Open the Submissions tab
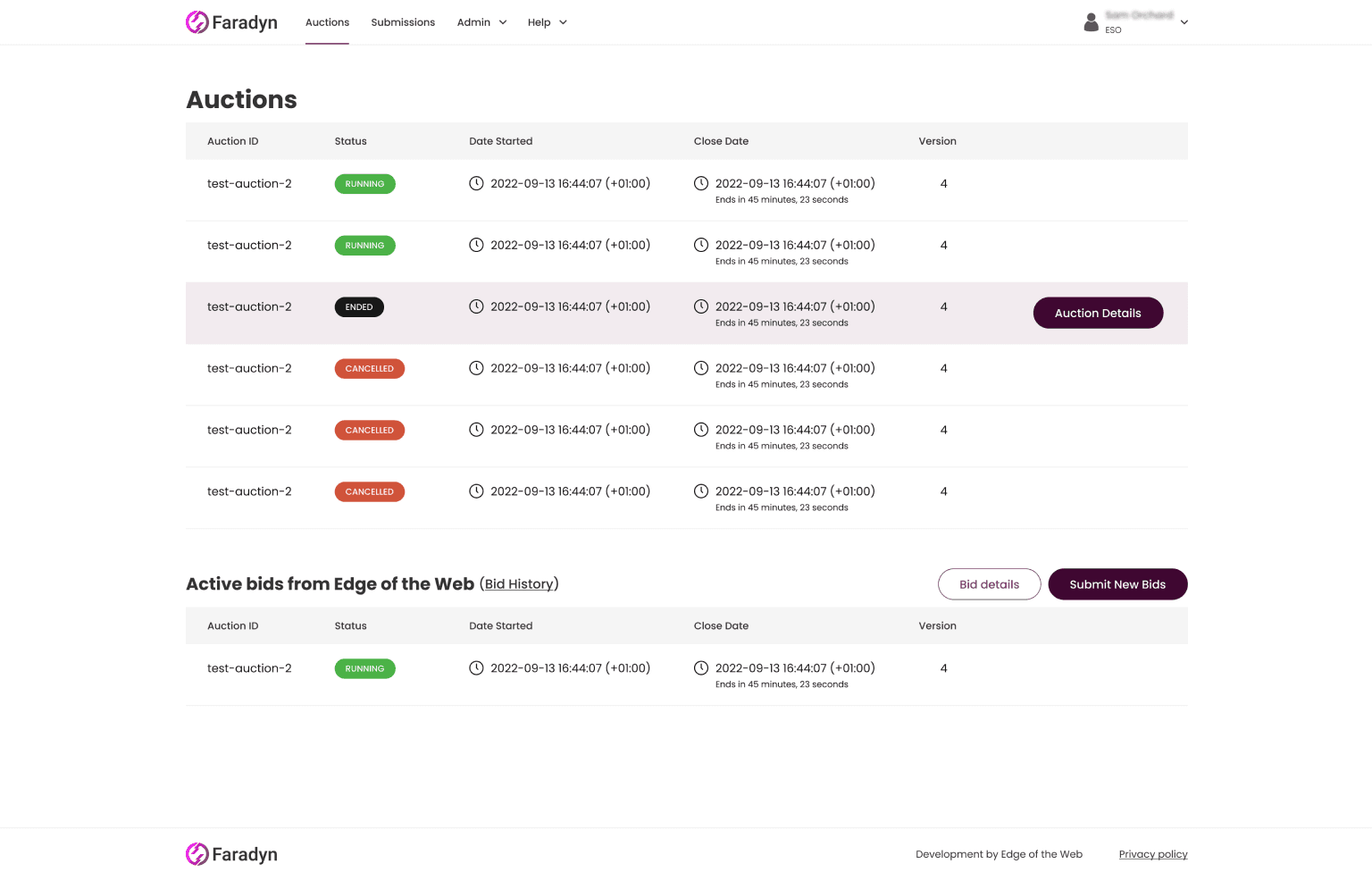1372x872 pixels. point(403,22)
